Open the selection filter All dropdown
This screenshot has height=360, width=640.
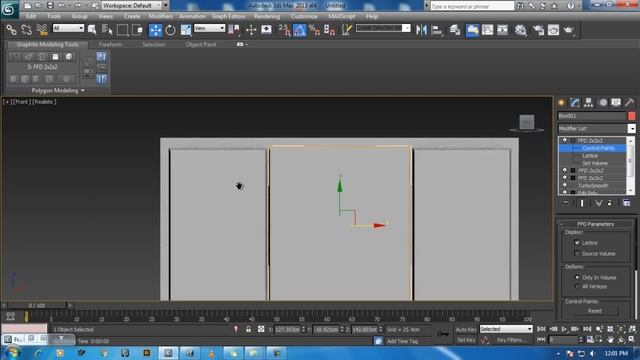(x=68, y=28)
